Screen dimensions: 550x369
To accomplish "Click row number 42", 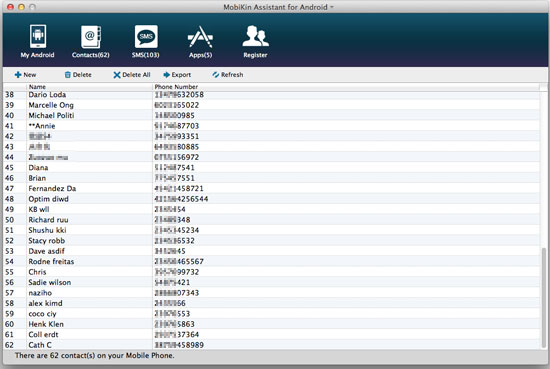I will (9, 136).
